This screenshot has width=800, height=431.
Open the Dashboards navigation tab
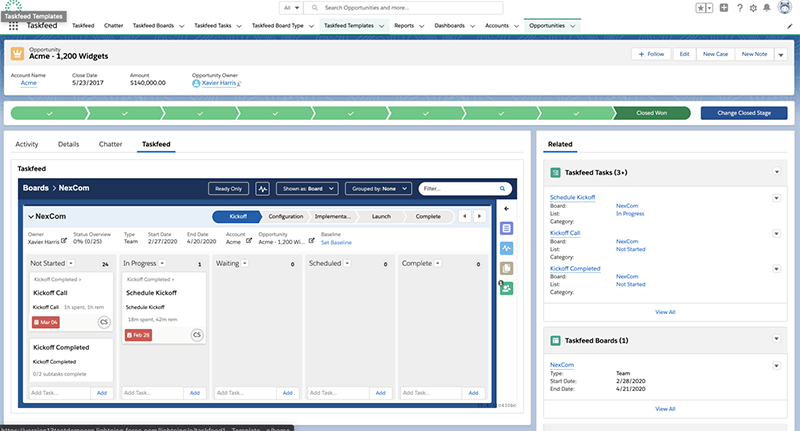(x=449, y=26)
